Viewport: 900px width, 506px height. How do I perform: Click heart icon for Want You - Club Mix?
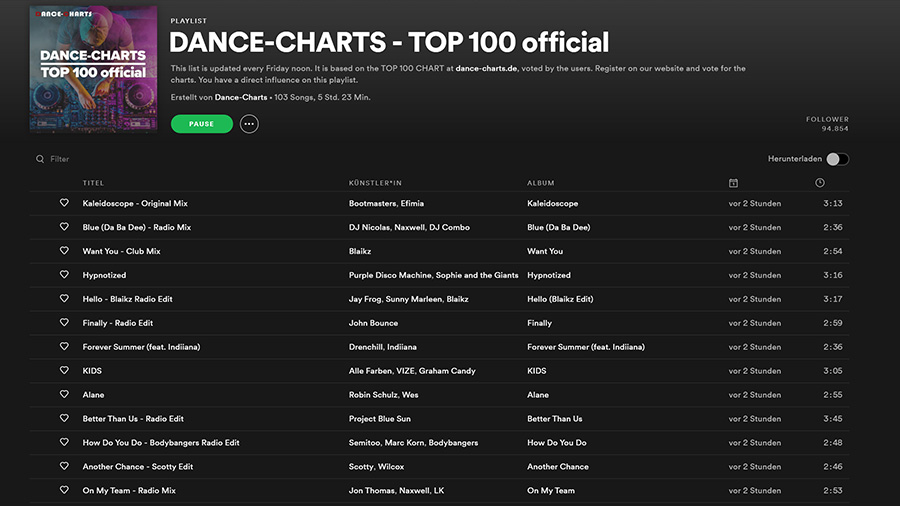64,251
